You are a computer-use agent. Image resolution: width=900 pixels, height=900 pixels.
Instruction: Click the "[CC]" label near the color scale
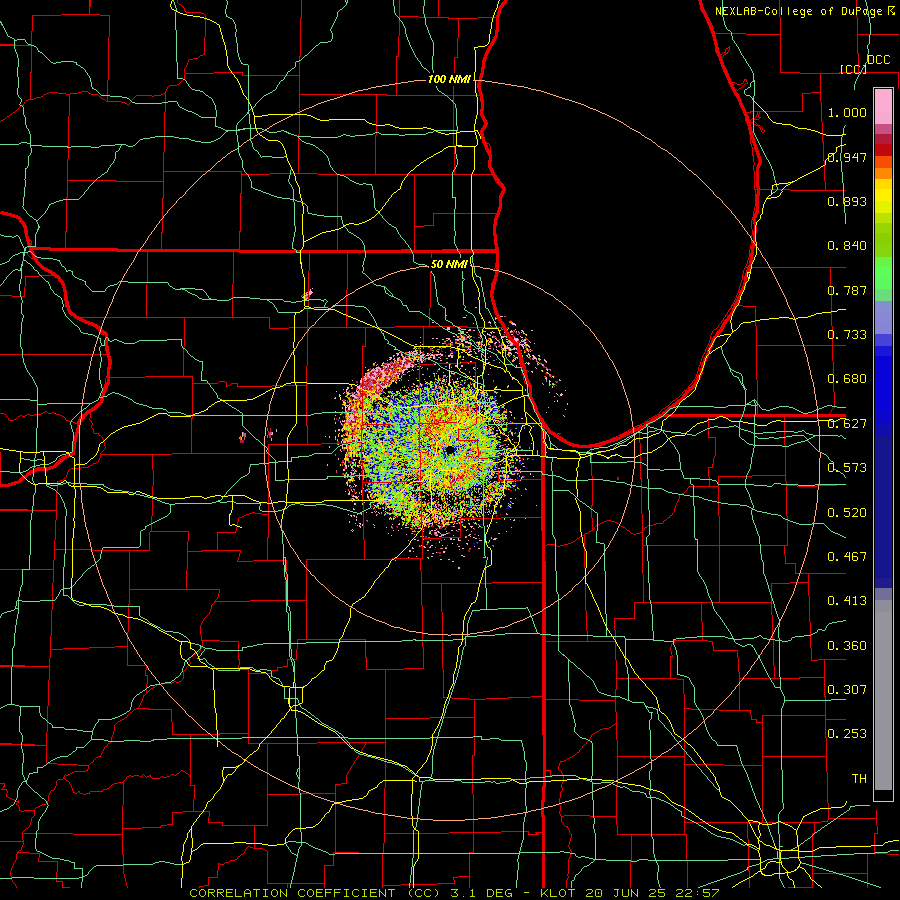(x=853, y=69)
